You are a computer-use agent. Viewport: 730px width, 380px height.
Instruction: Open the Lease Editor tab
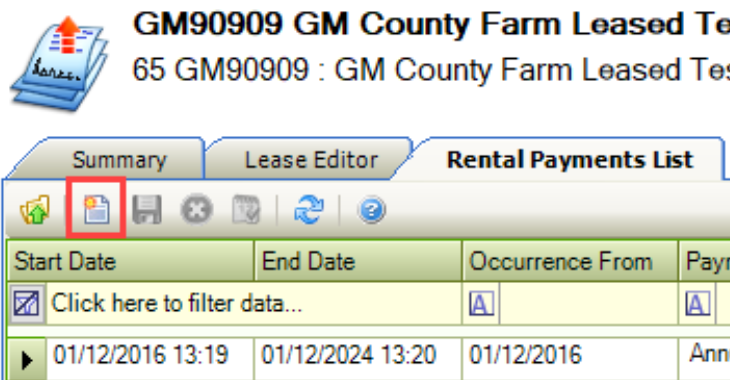311,160
